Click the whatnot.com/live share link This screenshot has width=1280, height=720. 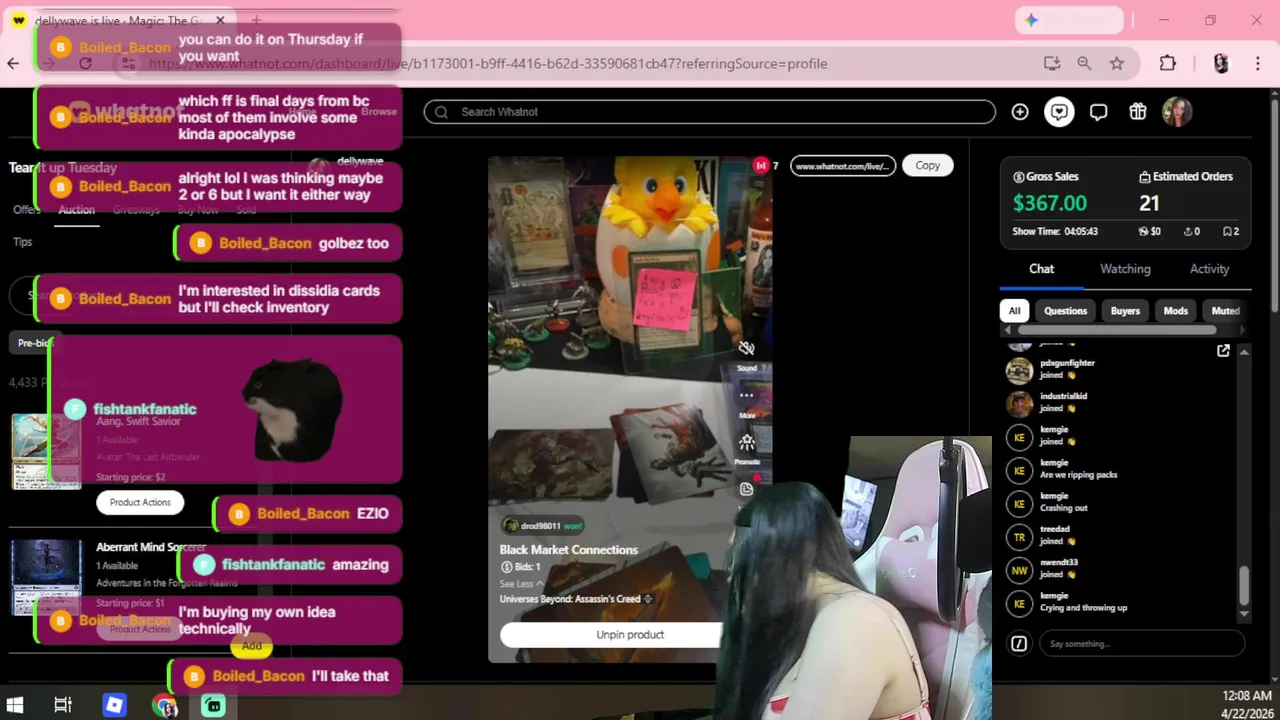point(843,165)
